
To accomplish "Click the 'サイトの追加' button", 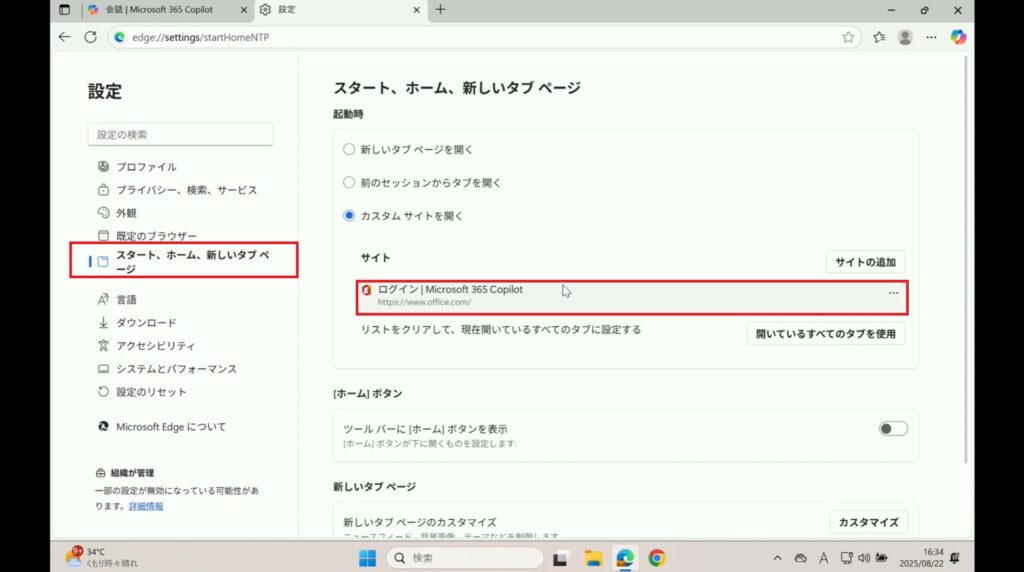I will [865, 262].
